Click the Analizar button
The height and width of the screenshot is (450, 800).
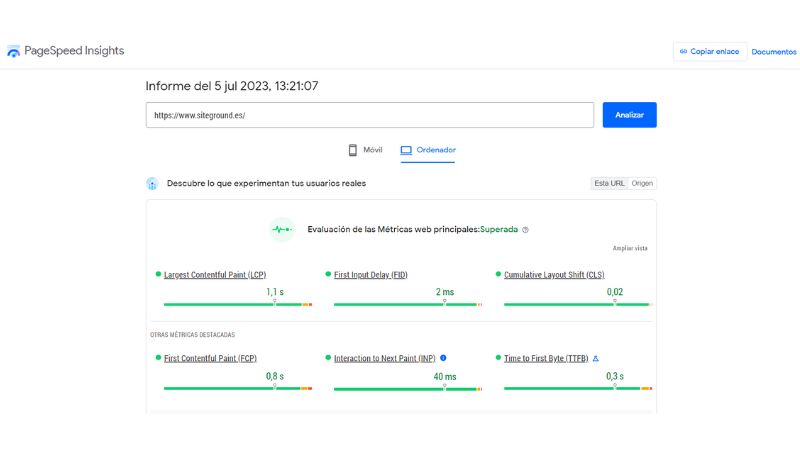630,115
